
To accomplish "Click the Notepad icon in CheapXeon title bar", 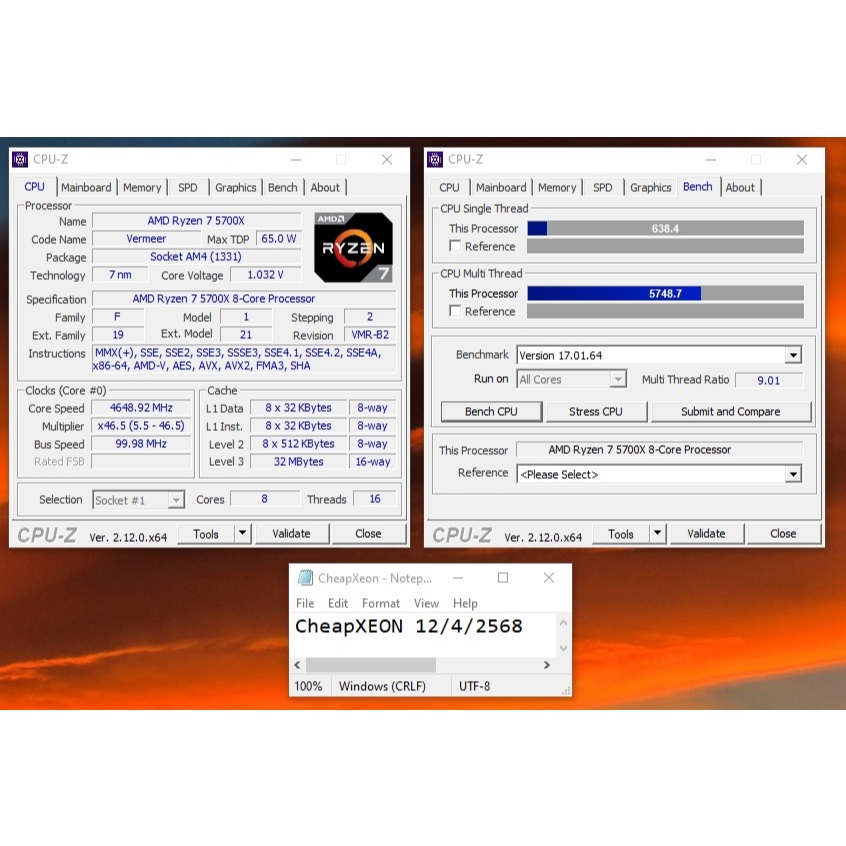I will coord(304,578).
